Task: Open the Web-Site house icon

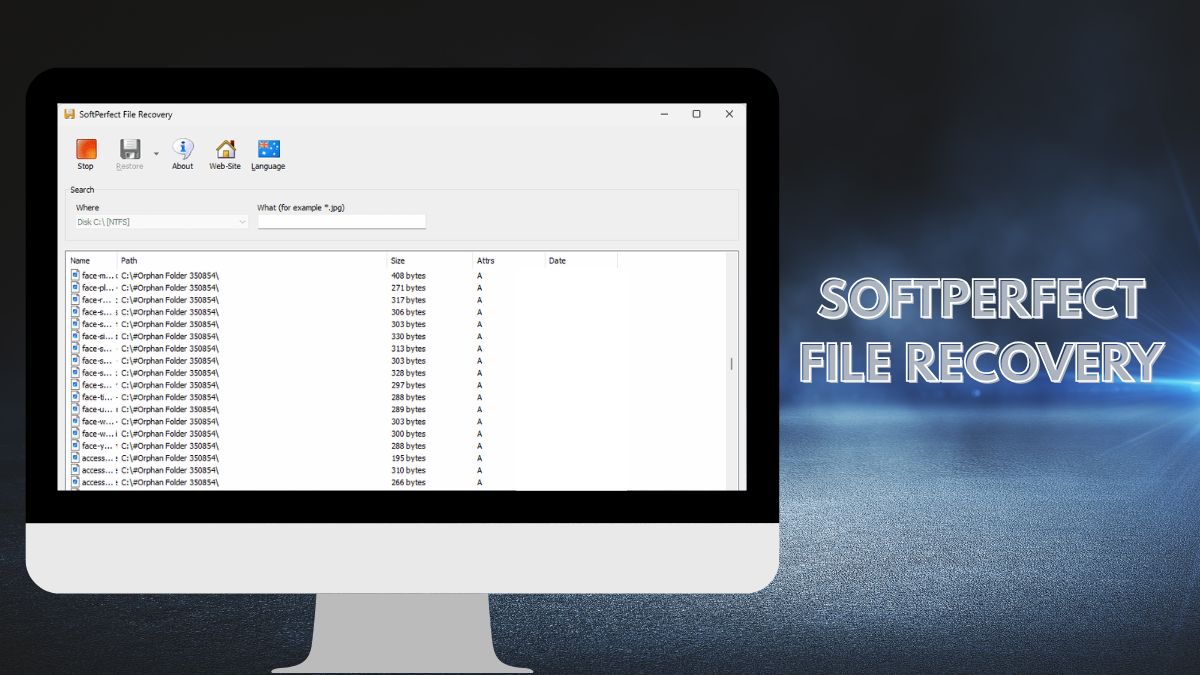Action: [225, 149]
